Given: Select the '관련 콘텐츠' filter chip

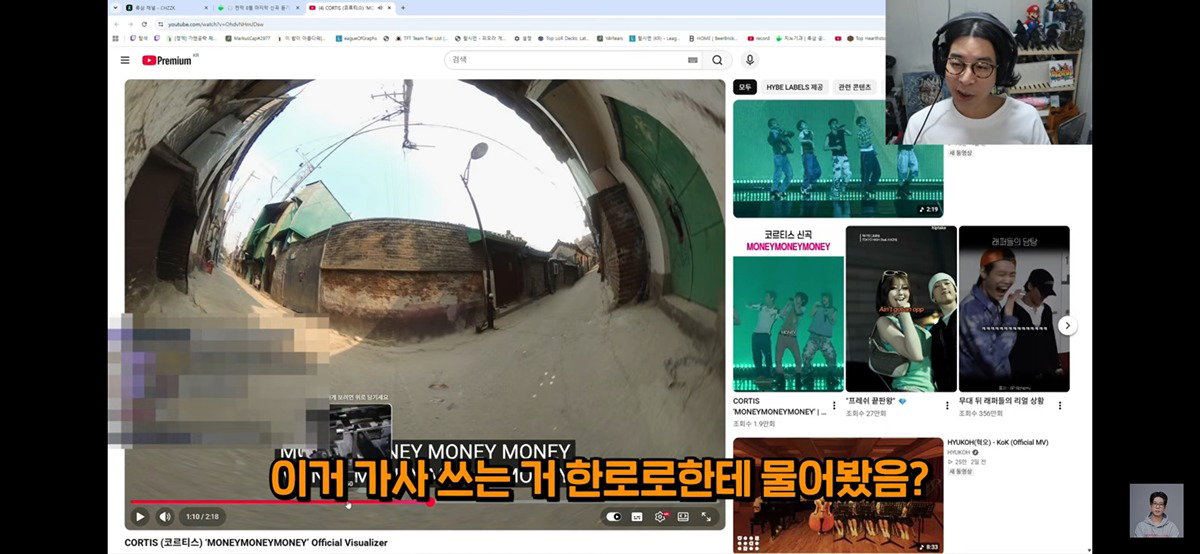Looking at the screenshot, I should (x=855, y=87).
